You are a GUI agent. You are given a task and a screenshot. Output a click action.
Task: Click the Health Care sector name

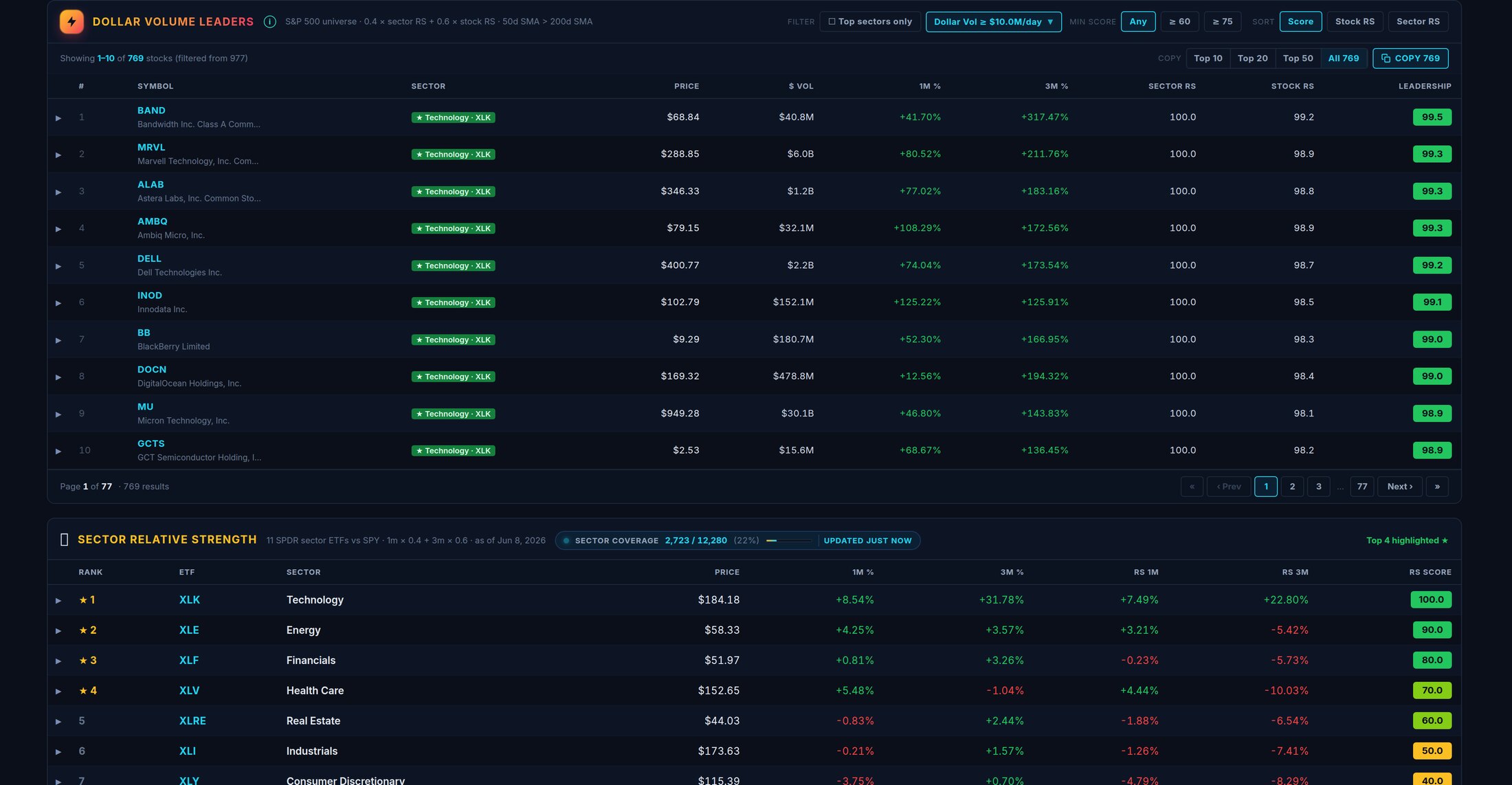(x=315, y=691)
